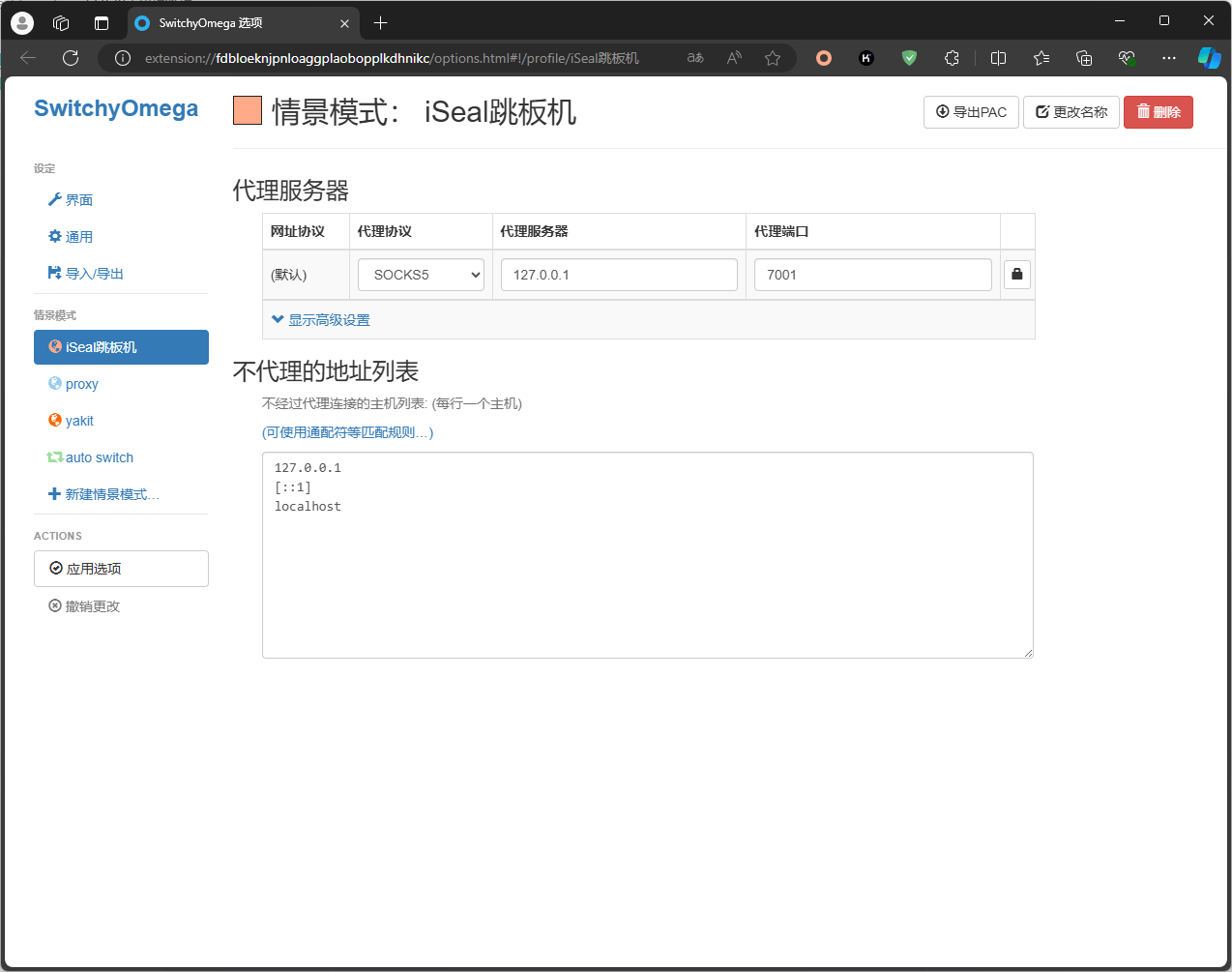This screenshot has width=1232, height=972.
Task: Click the 导出PAC export button
Action: pos(971,112)
